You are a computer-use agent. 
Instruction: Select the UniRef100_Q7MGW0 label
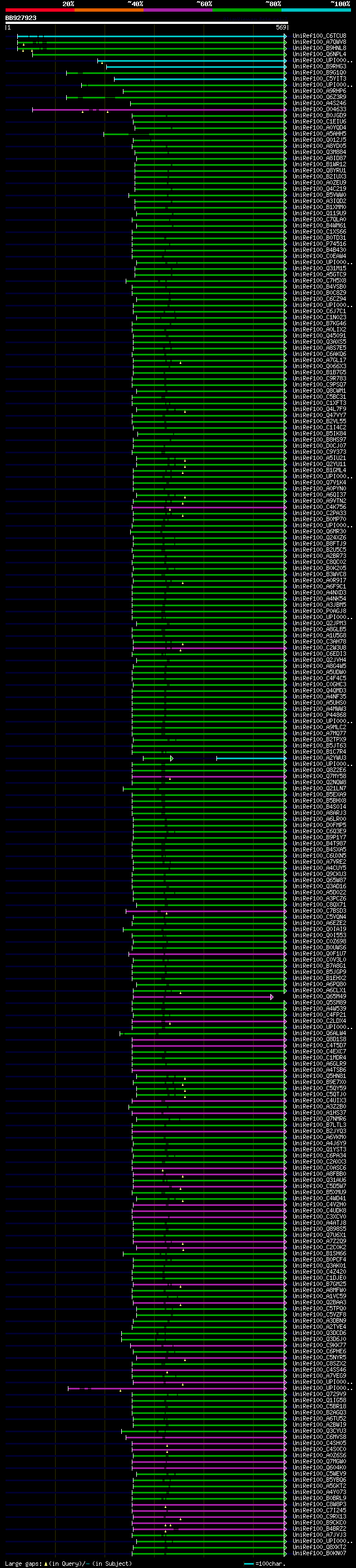click(319, 1461)
